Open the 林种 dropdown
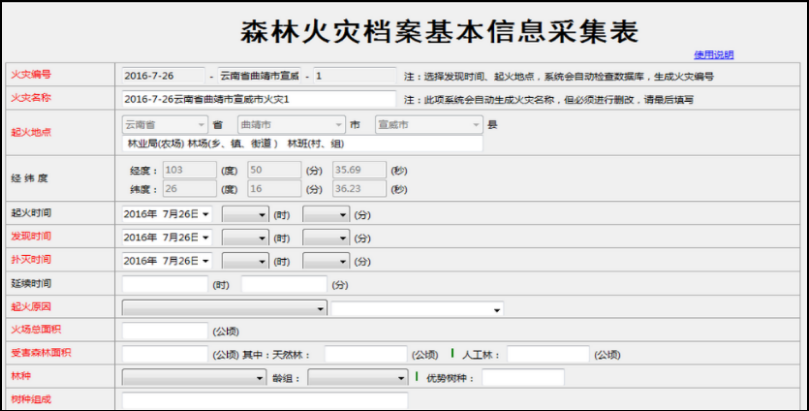The height and width of the screenshot is (411, 809). tap(194, 377)
